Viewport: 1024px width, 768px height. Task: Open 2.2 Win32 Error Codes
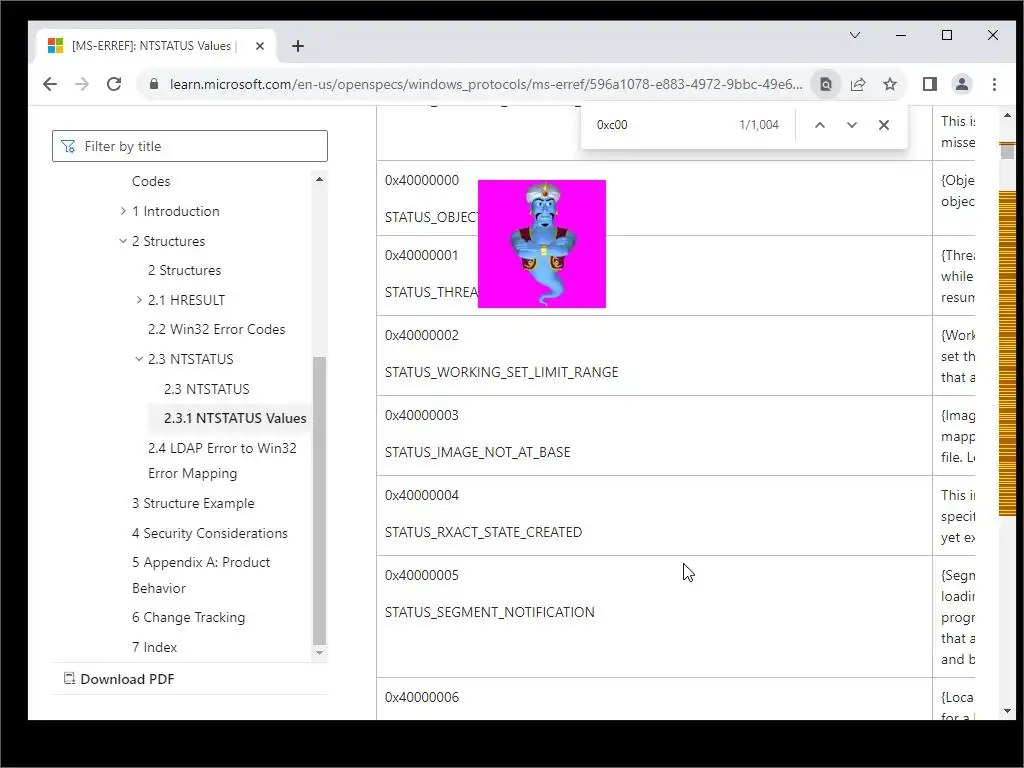(216, 329)
